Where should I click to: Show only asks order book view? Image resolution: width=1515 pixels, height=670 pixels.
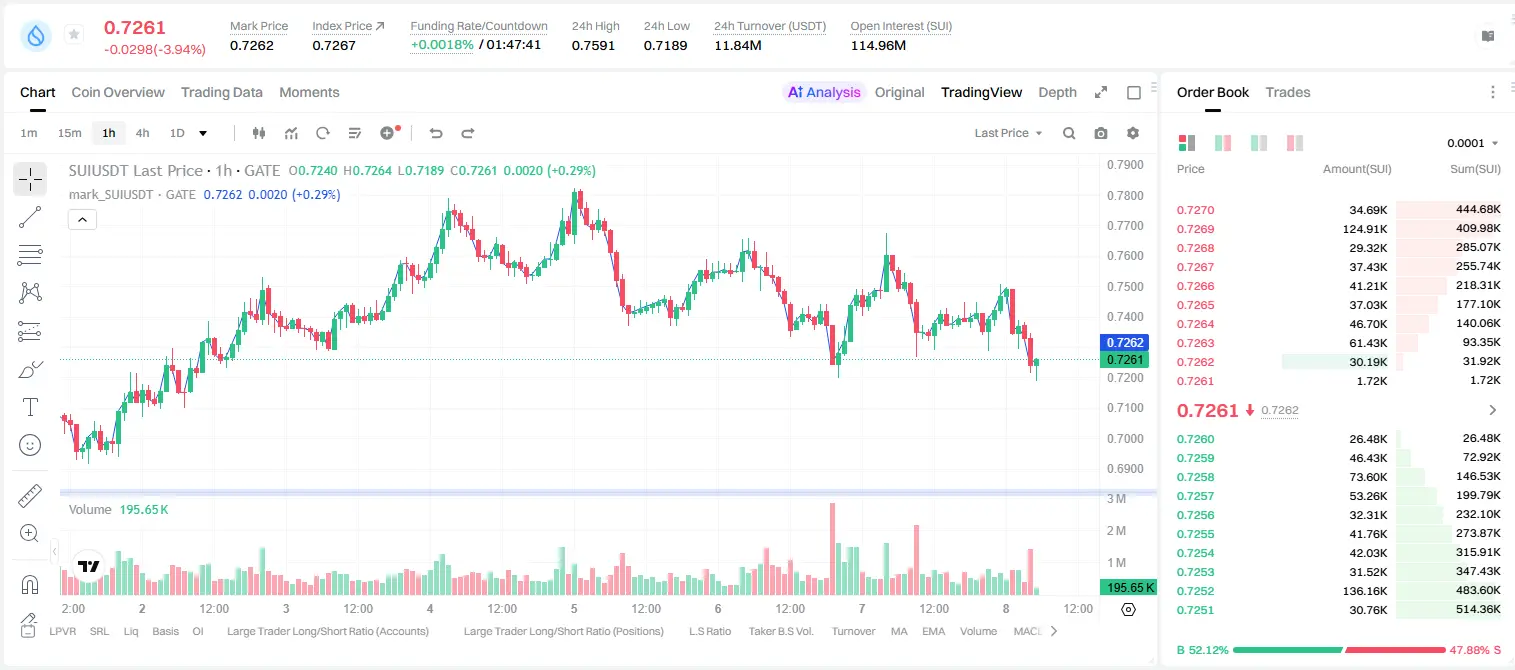pyautogui.click(x=1295, y=143)
